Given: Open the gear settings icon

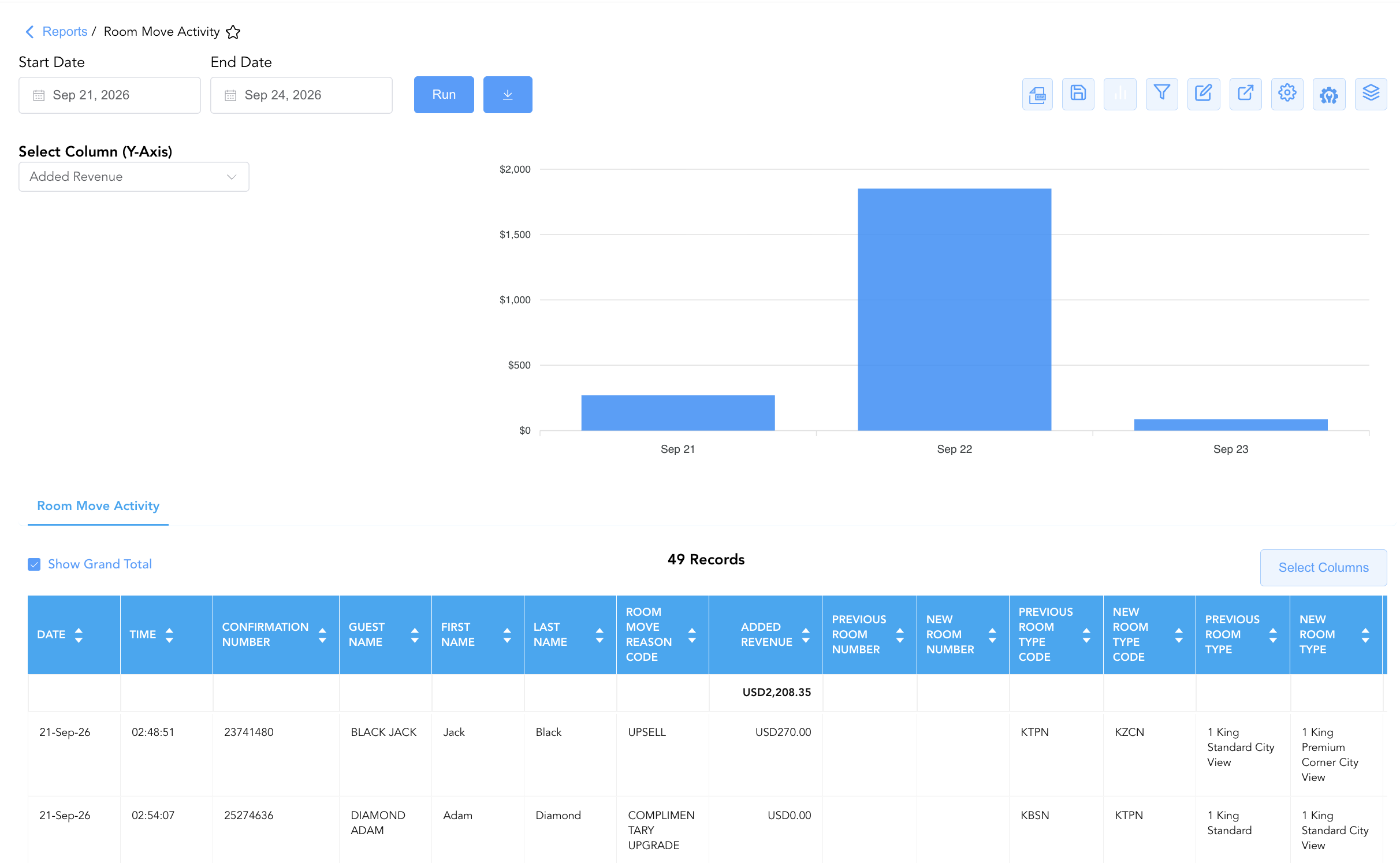Looking at the screenshot, I should (x=1287, y=94).
